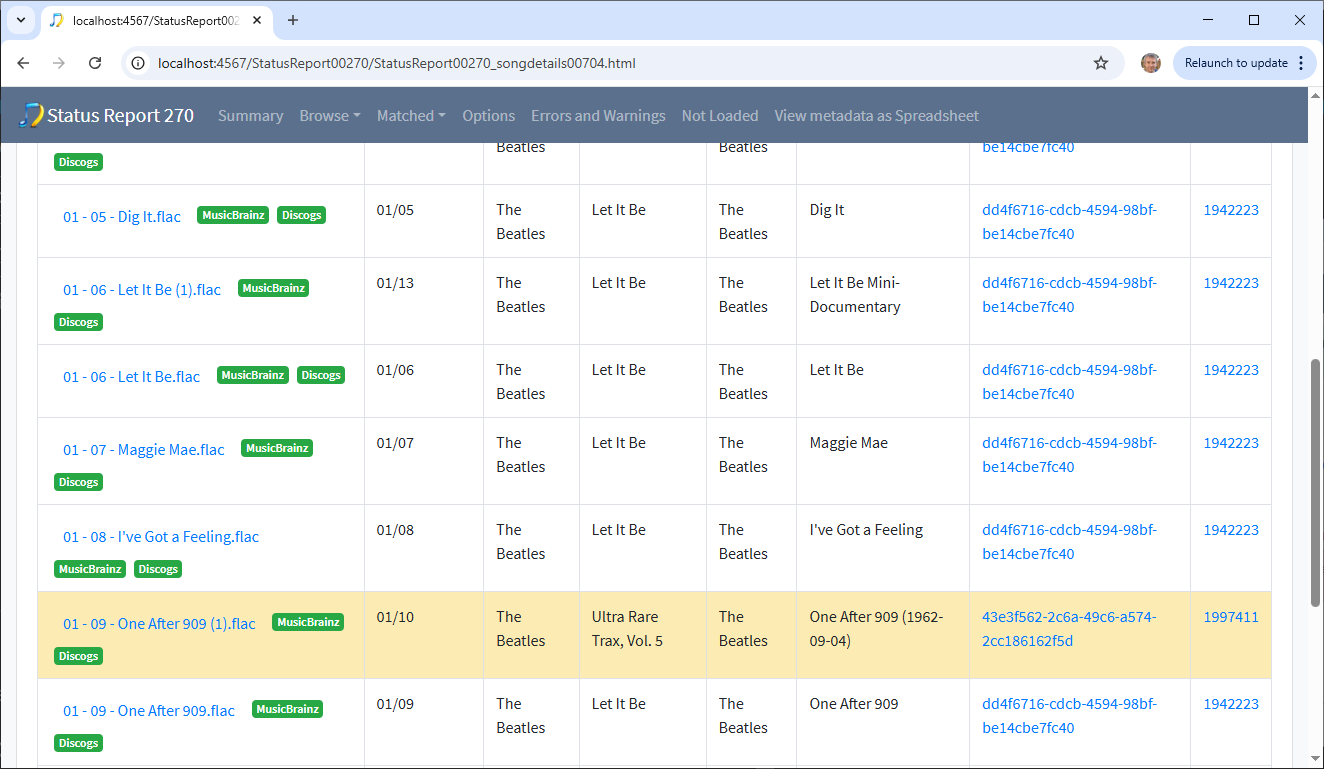
Task: View site information icon in address bar
Action: 139,63
